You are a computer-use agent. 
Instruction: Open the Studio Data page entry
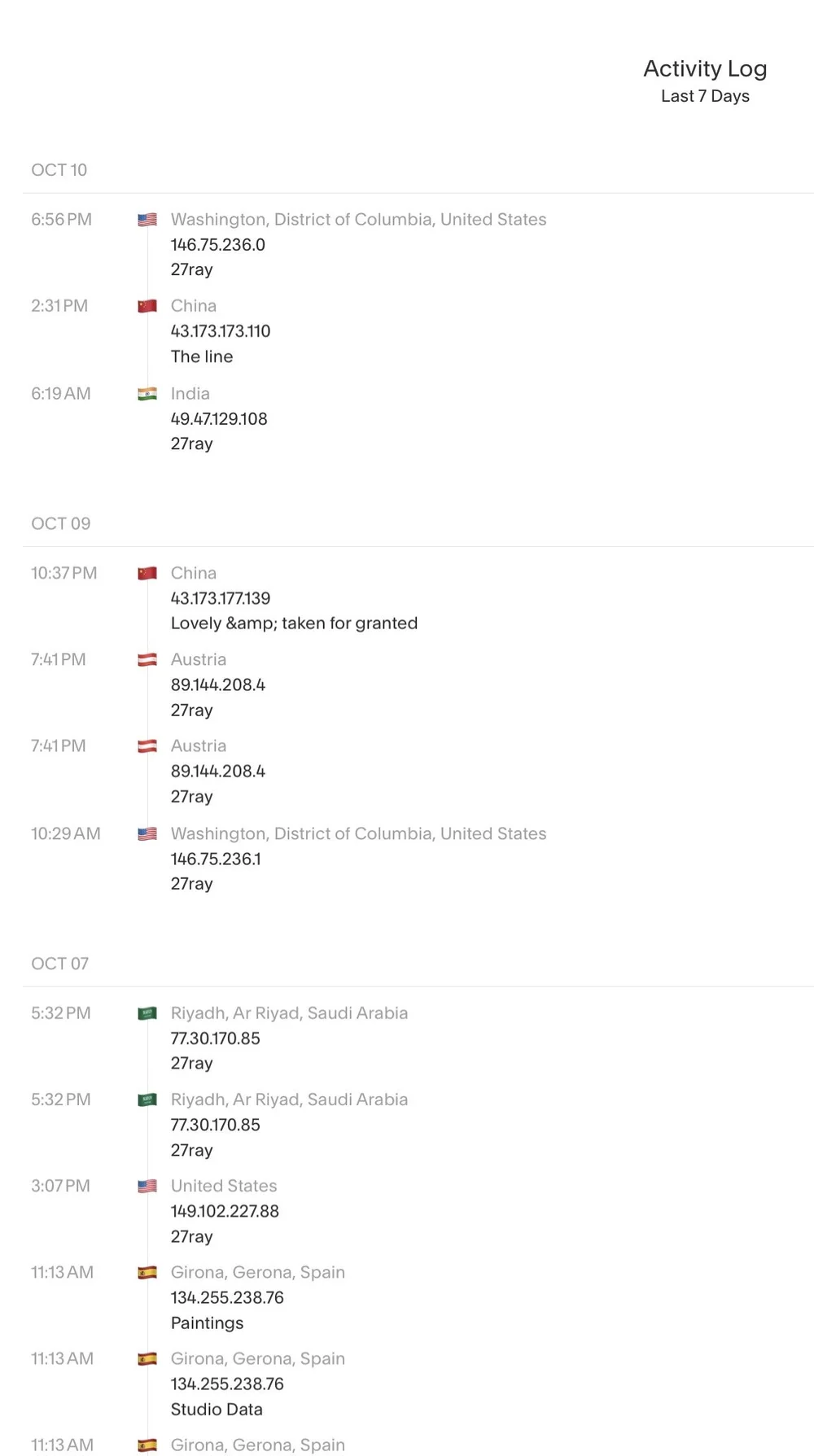point(217,1410)
